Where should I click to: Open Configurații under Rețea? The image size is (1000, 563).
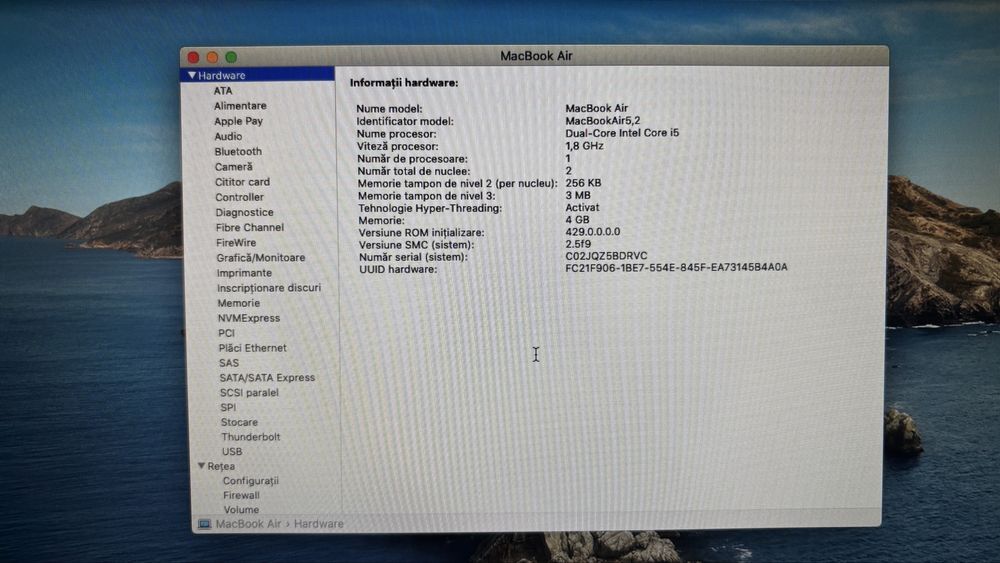point(251,481)
